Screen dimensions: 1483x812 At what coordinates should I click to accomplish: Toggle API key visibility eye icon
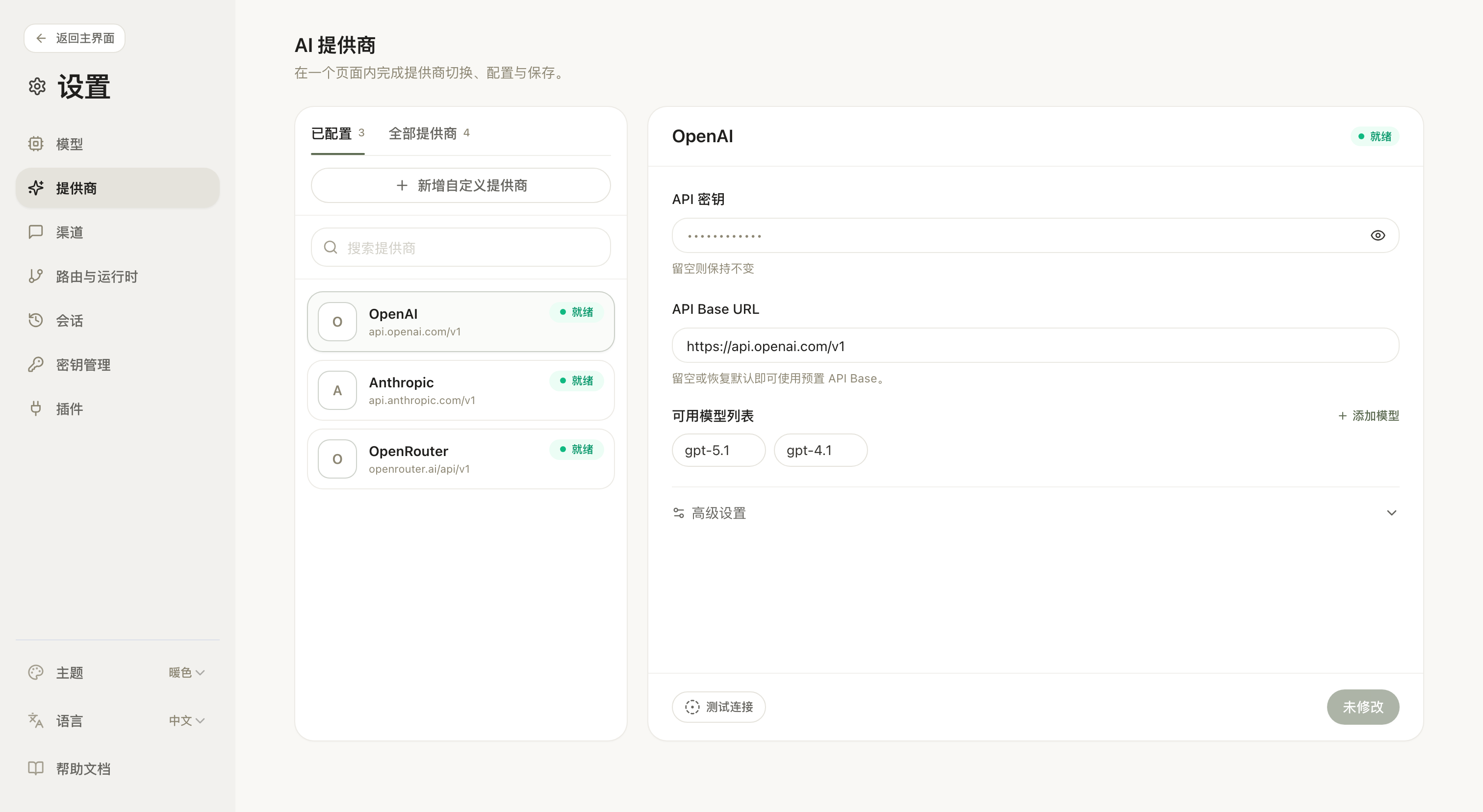pyautogui.click(x=1377, y=235)
